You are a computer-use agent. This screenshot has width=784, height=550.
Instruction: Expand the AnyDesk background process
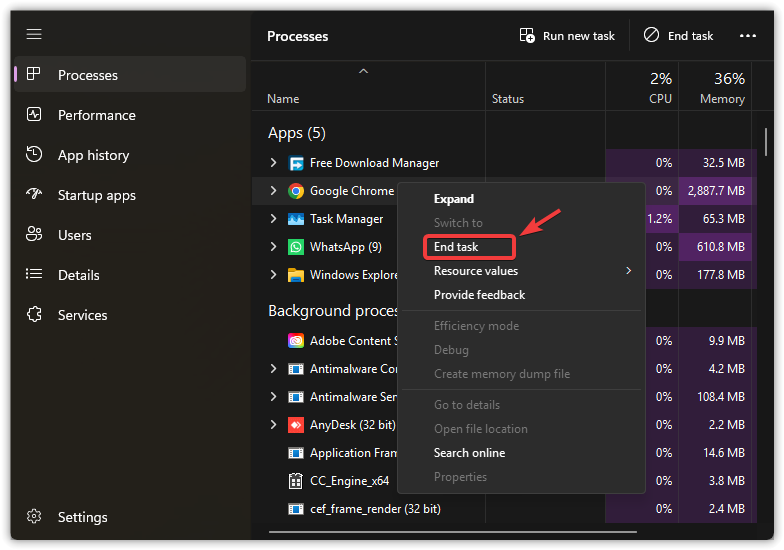click(x=274, y=425)
